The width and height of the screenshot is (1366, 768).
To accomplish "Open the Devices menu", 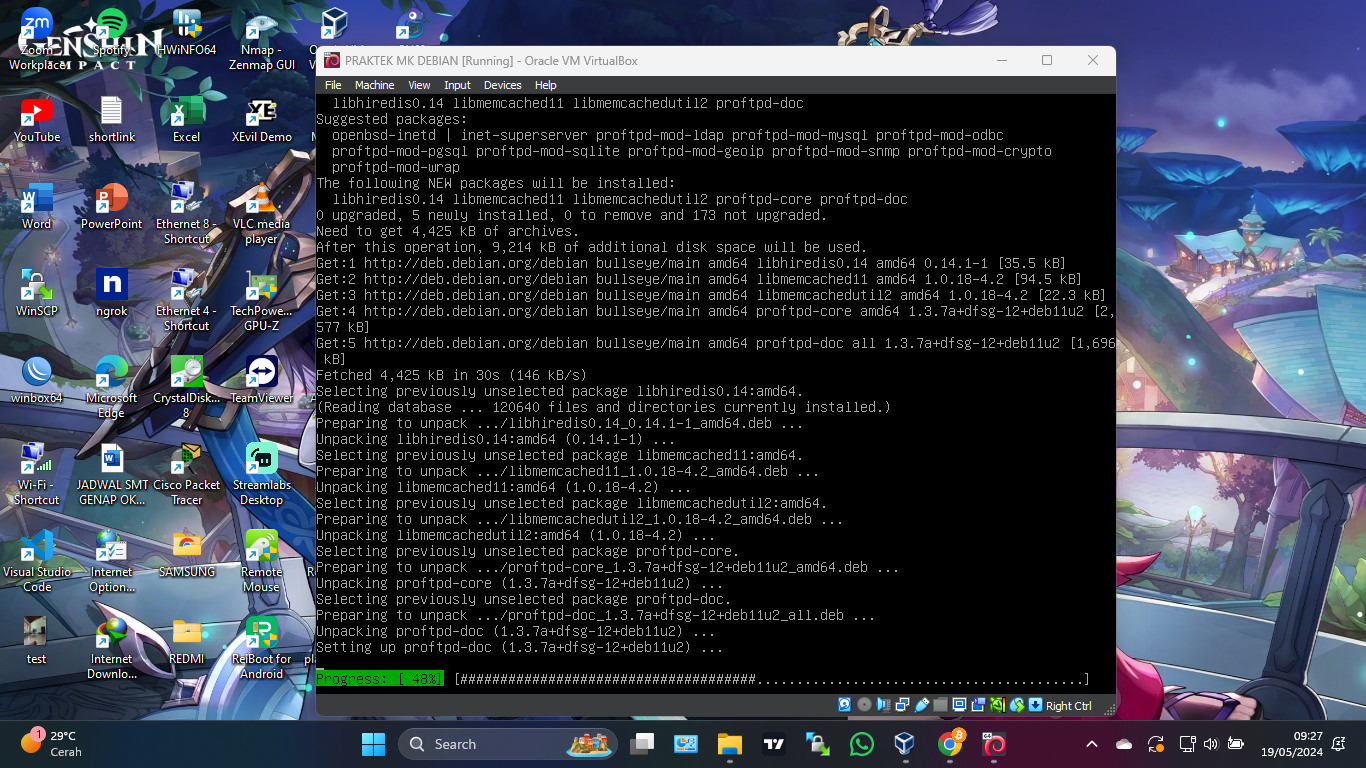I will click(502, 85).
